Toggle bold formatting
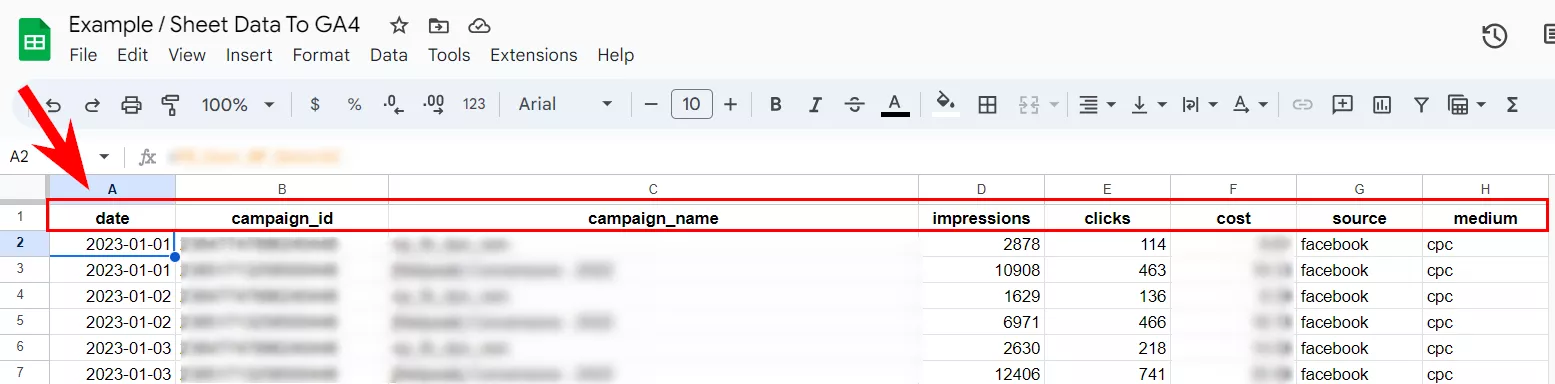Image resolution: width=1555 pixels, height=384 pixels. [x=775, y=104]
